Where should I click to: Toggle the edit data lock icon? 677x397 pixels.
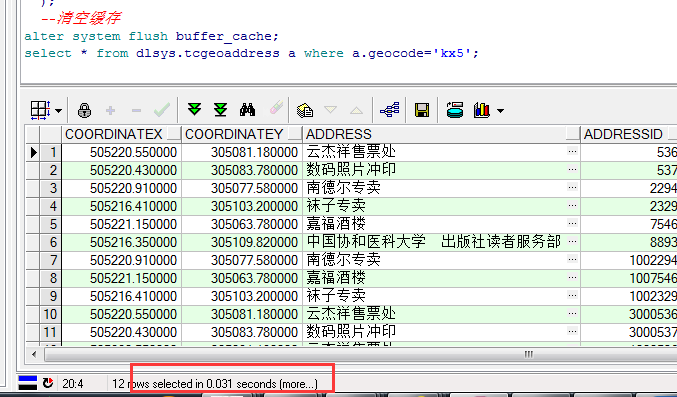point(84,111)
